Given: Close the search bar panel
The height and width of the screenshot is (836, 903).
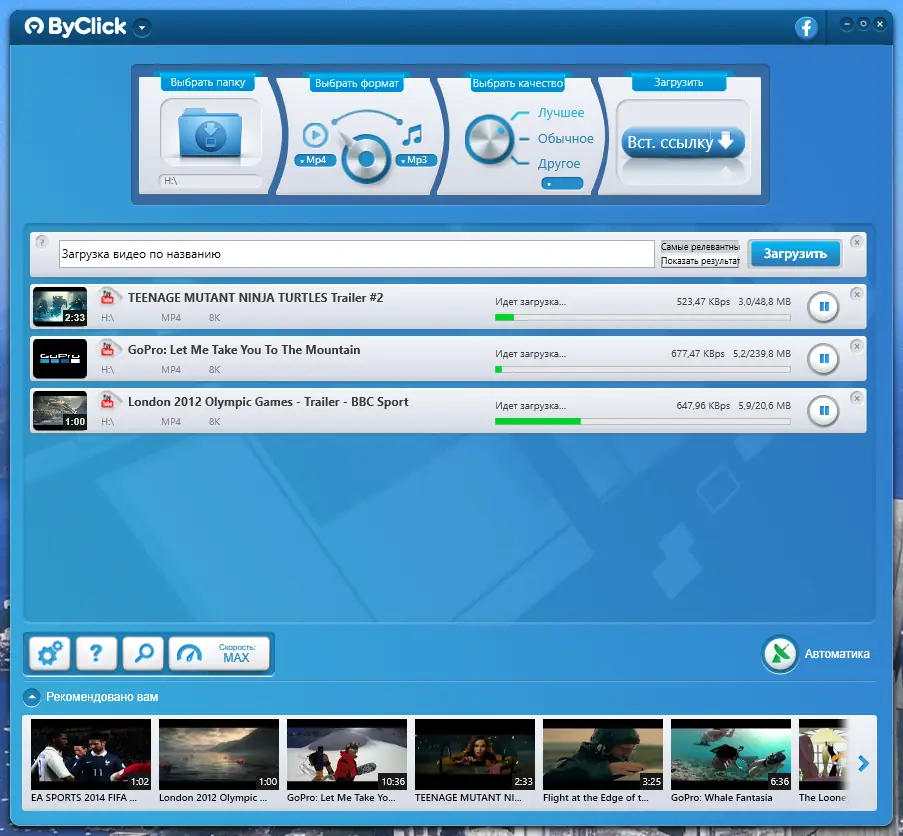Looking at the screenshot, I should click(x=856, y=242).
